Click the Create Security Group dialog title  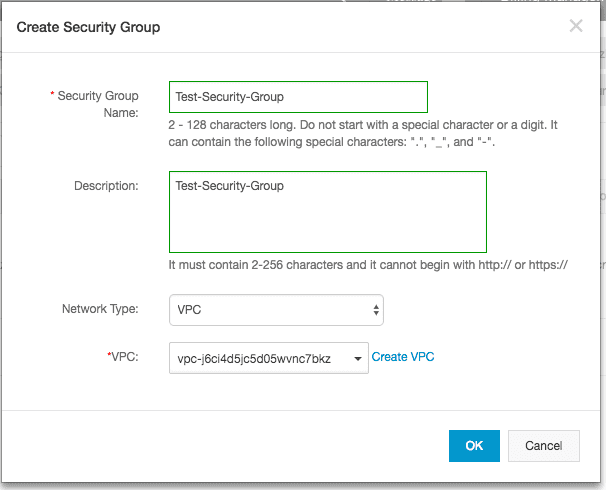point(88,27)
